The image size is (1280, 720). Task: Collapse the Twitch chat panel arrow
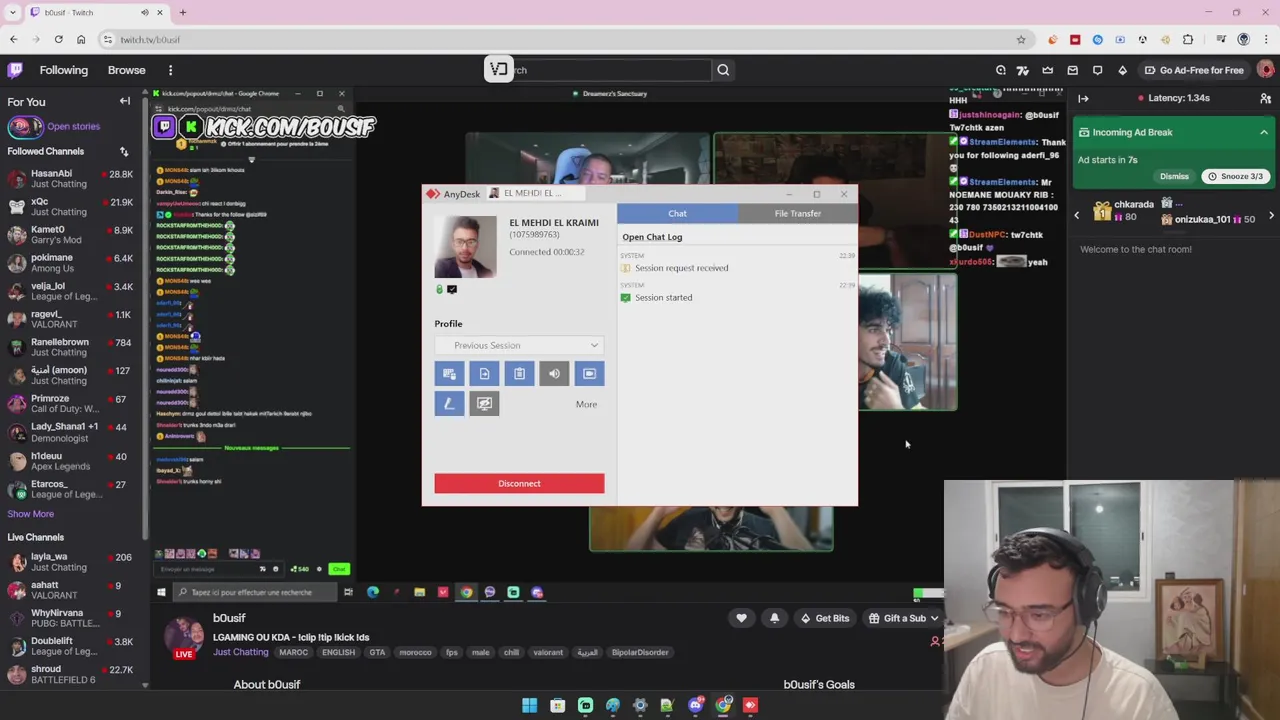pyautogui.click(x=1083, y=98)
